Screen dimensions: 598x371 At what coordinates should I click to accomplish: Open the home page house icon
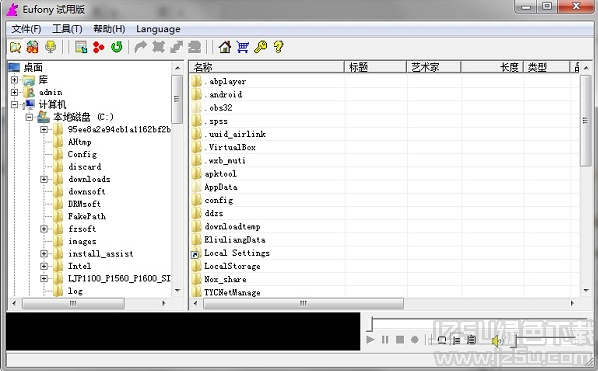tap(225, 47)
